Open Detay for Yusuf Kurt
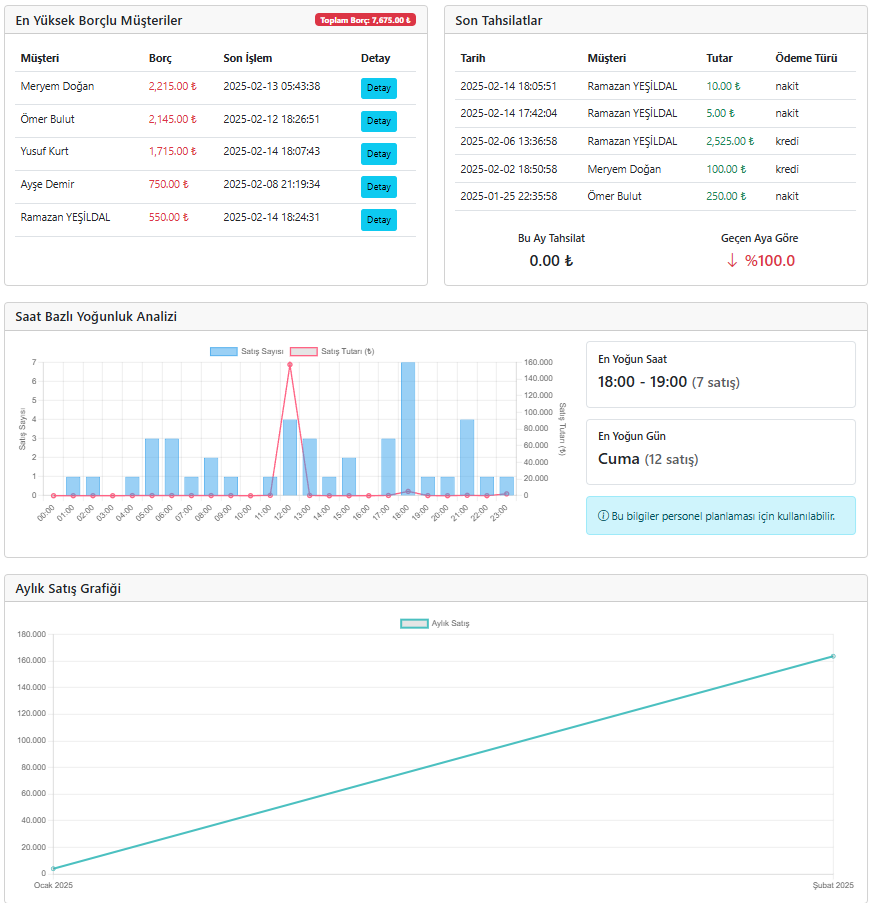The height and width of the screenshot is (903, 873). [x=378, y=154]
